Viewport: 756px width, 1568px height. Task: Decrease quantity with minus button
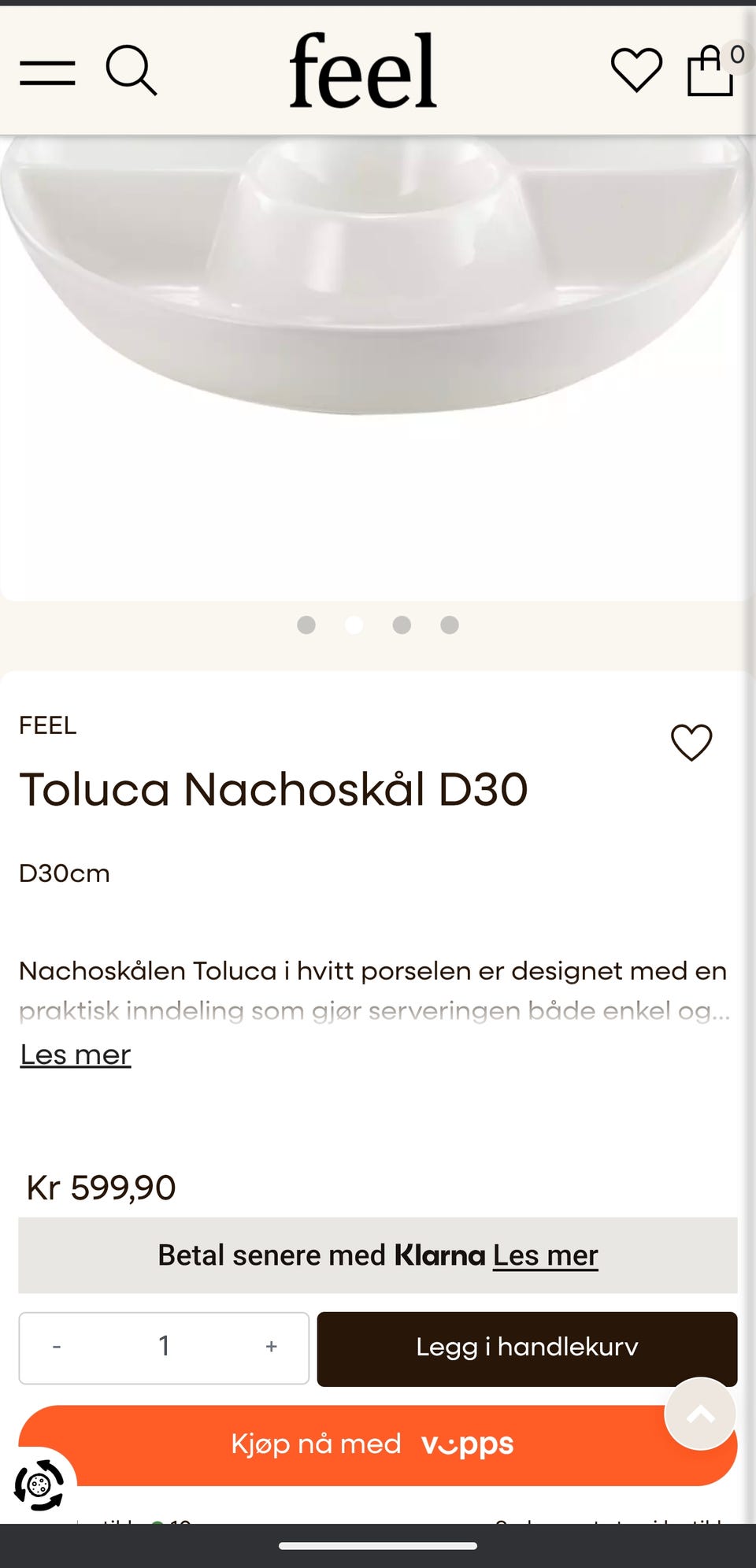coord(57,1347)
